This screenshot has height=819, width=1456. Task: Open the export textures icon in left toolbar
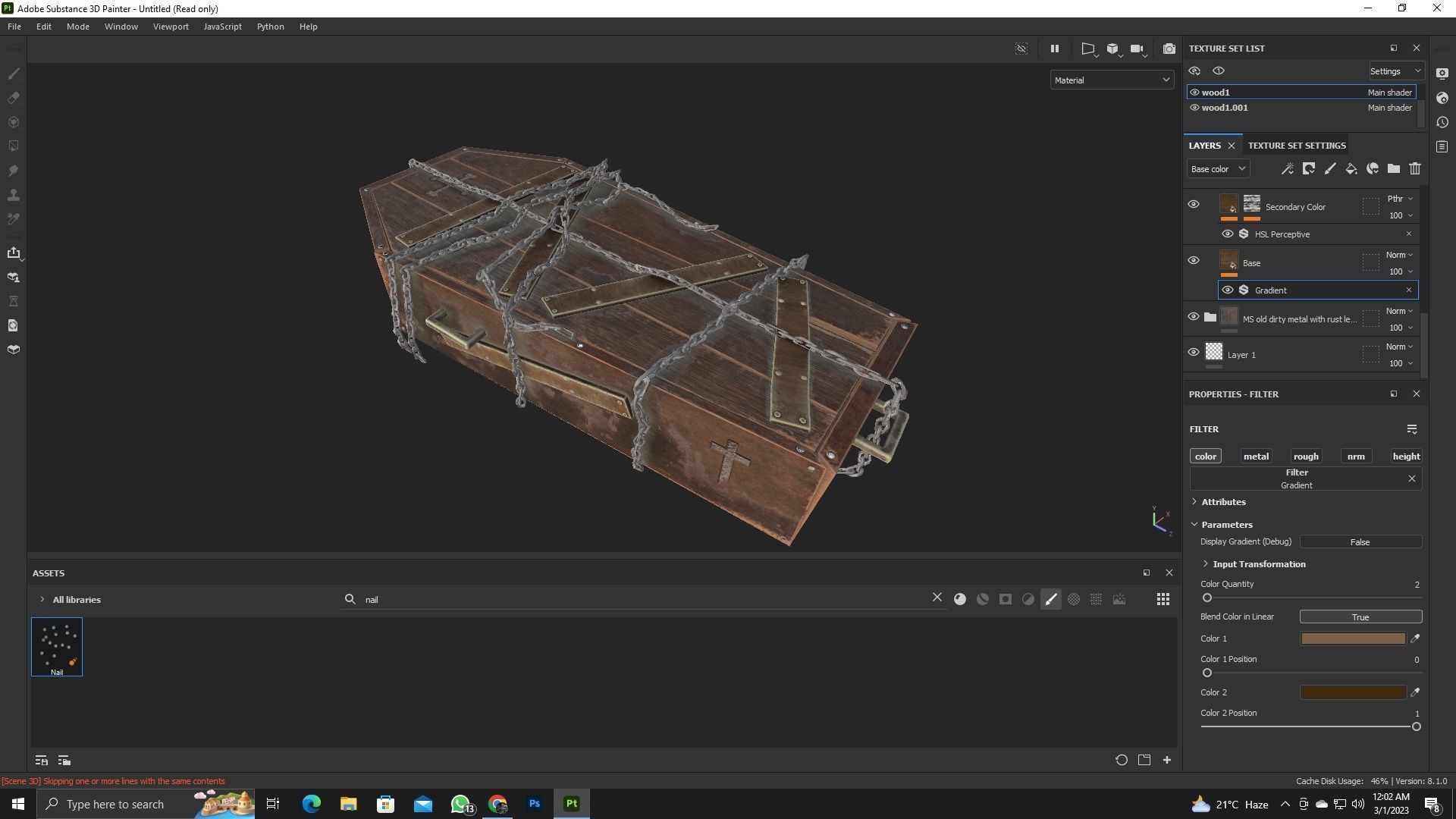tap(14, 253)
